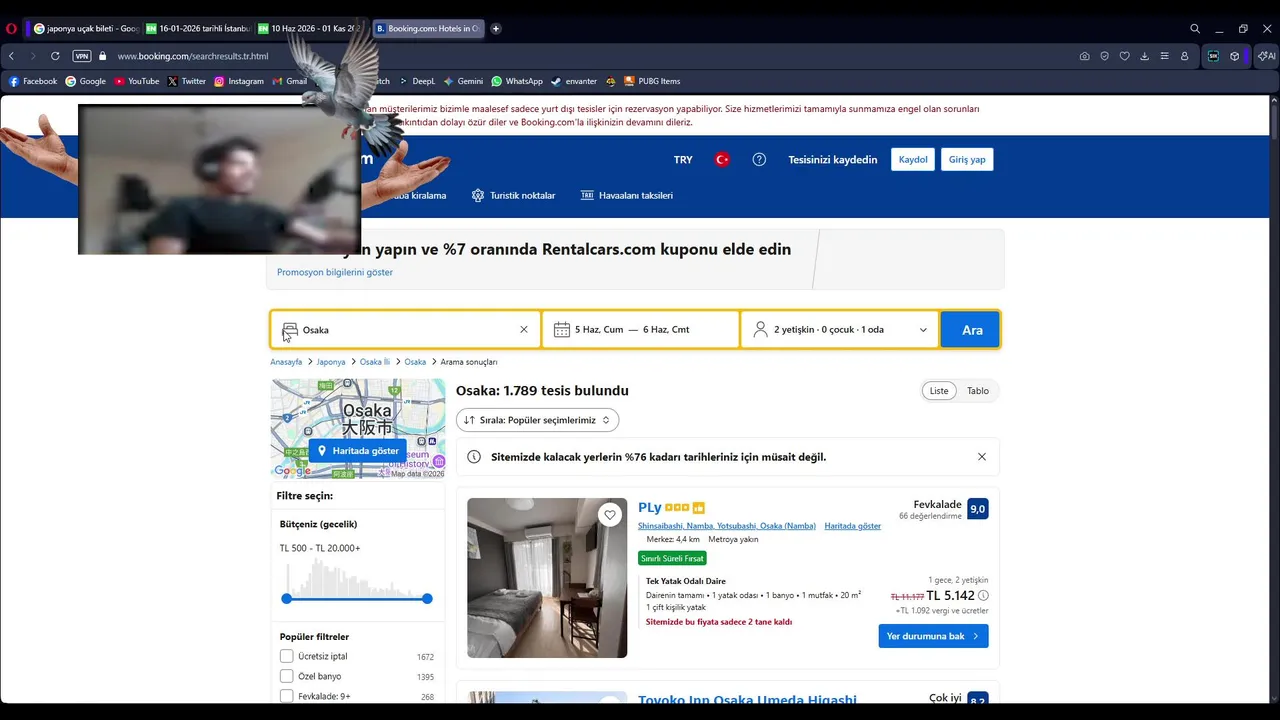Toggle the VPN badge in address bar
Image resolution: width=1280 pixels, height=720 pixels.
[82, 56]
